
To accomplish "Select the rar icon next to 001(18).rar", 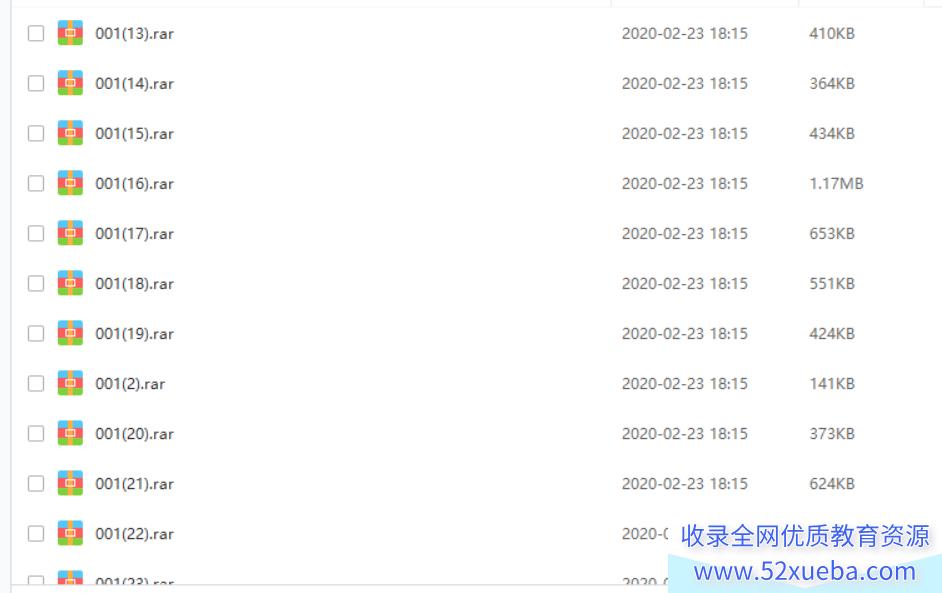I will click(x=70, y=283).
